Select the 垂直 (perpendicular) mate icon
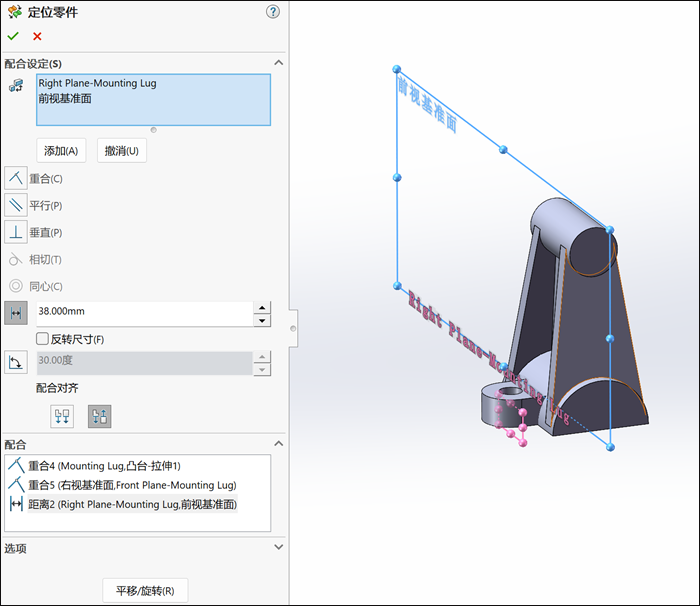Viewport: 700px width, 606px height. 16,233
